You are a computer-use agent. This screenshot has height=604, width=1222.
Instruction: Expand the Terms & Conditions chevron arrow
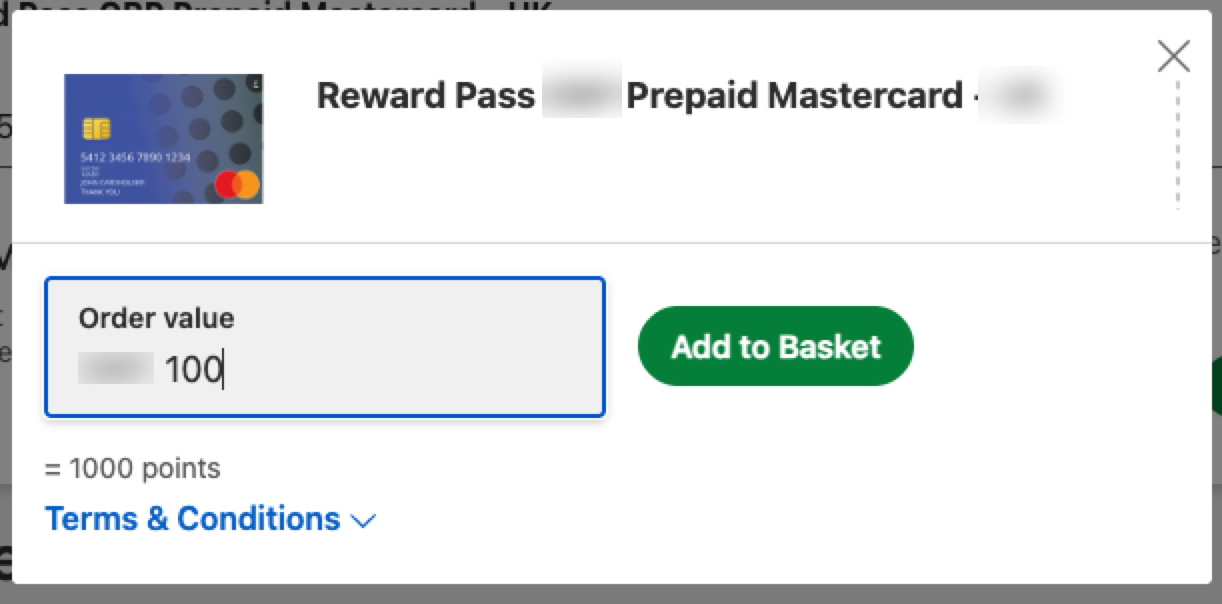coord(364,521)
